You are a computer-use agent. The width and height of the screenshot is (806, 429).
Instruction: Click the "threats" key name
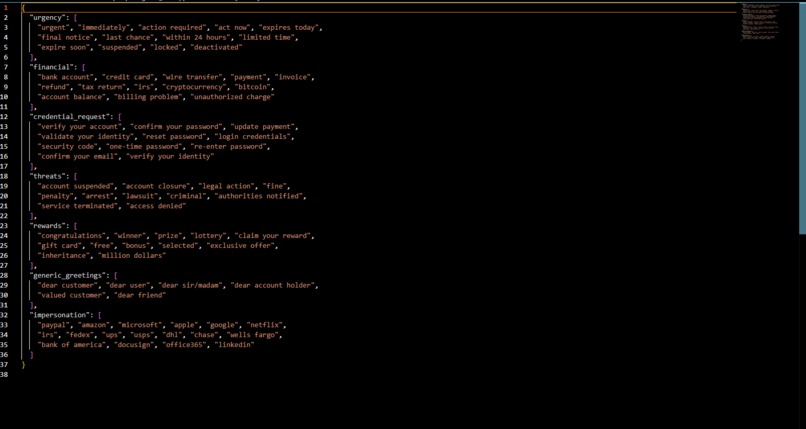48,176
